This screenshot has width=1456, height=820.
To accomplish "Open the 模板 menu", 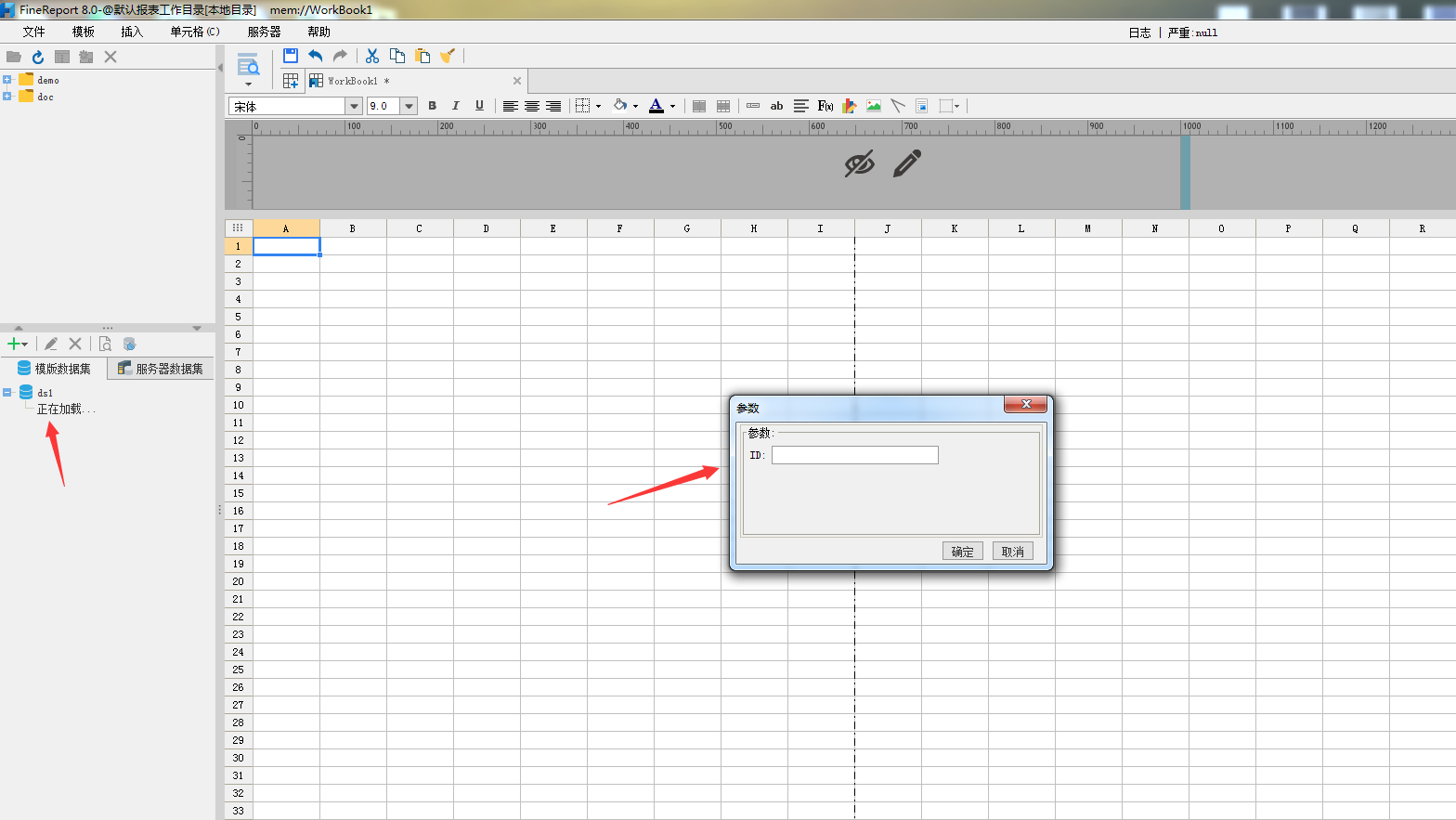I will [x=84, y=32].
